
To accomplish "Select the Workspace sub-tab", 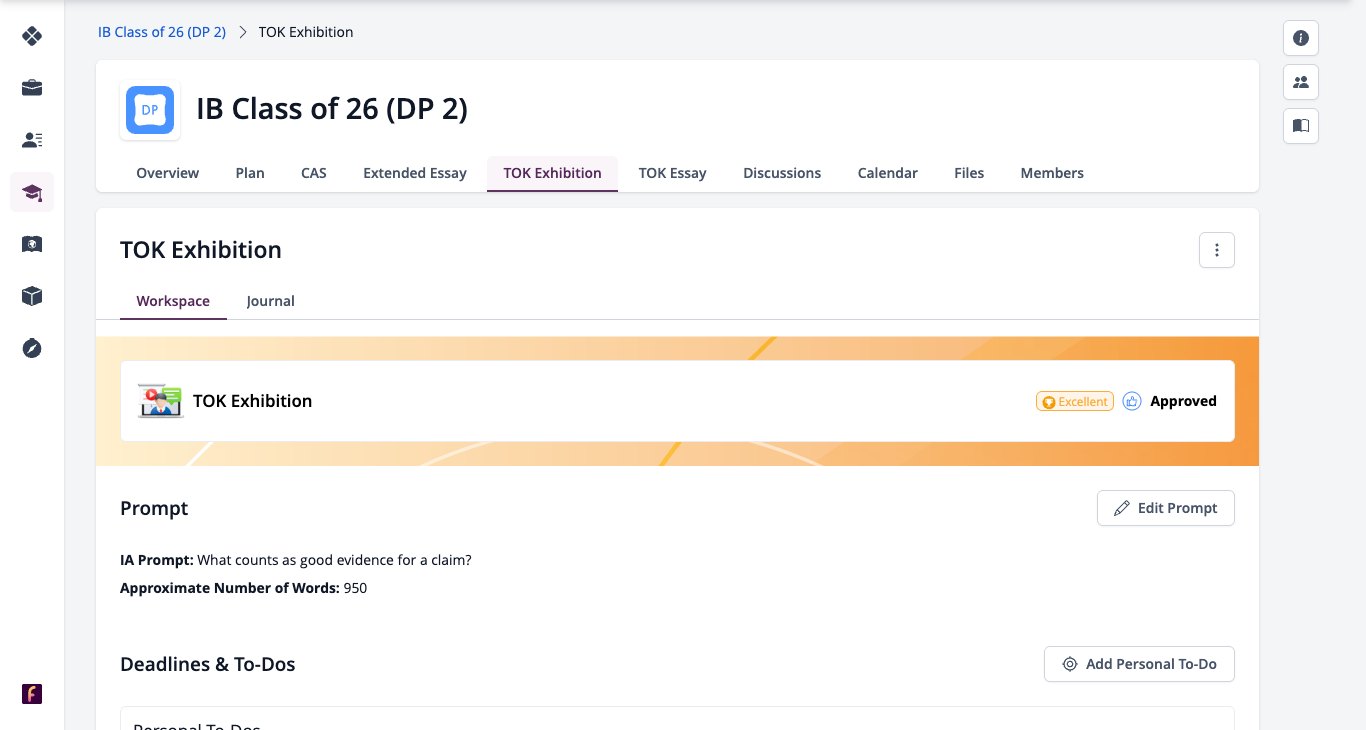I will pos(173,301).
